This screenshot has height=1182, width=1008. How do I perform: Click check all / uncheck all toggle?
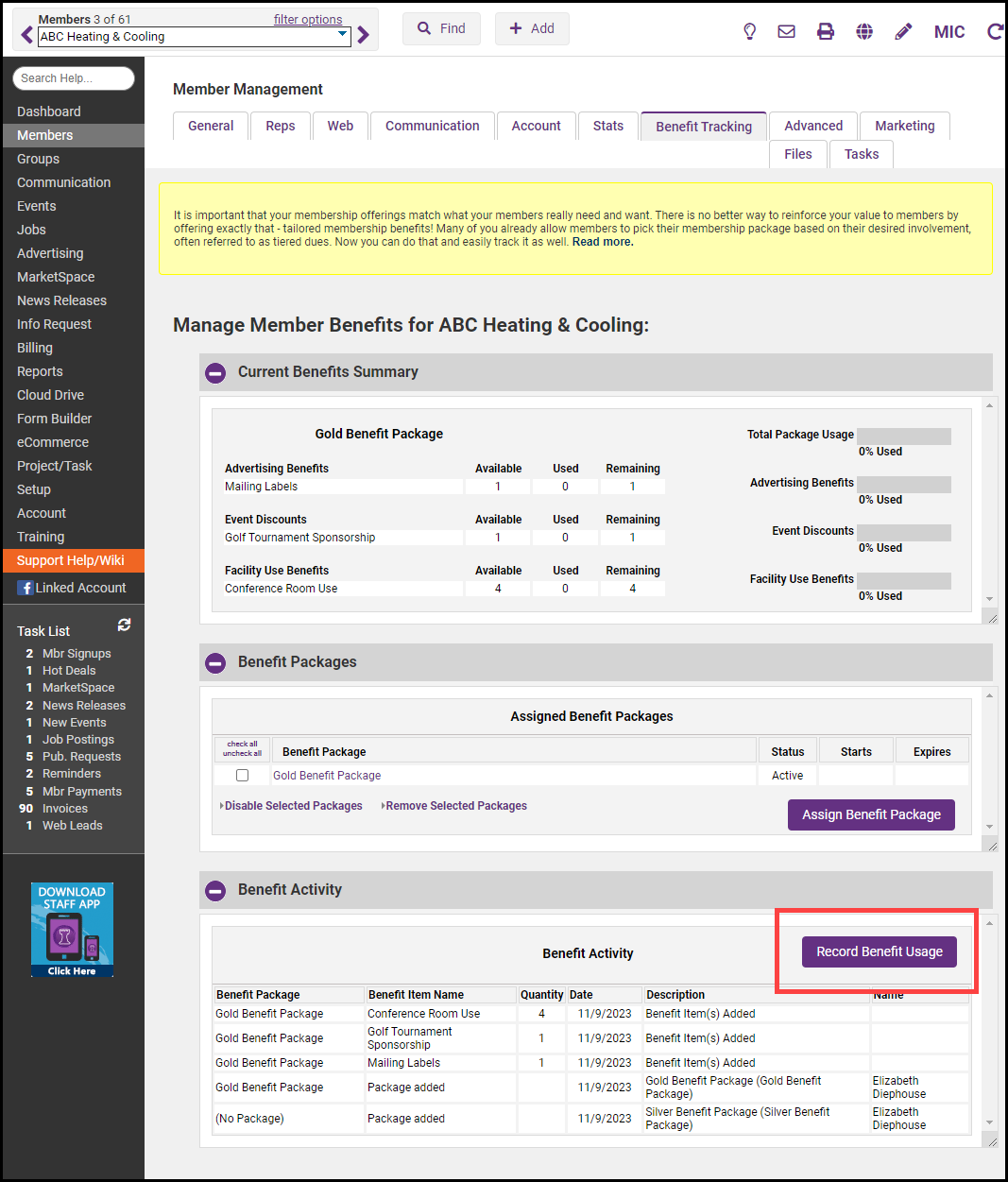(x=242, y=749)
